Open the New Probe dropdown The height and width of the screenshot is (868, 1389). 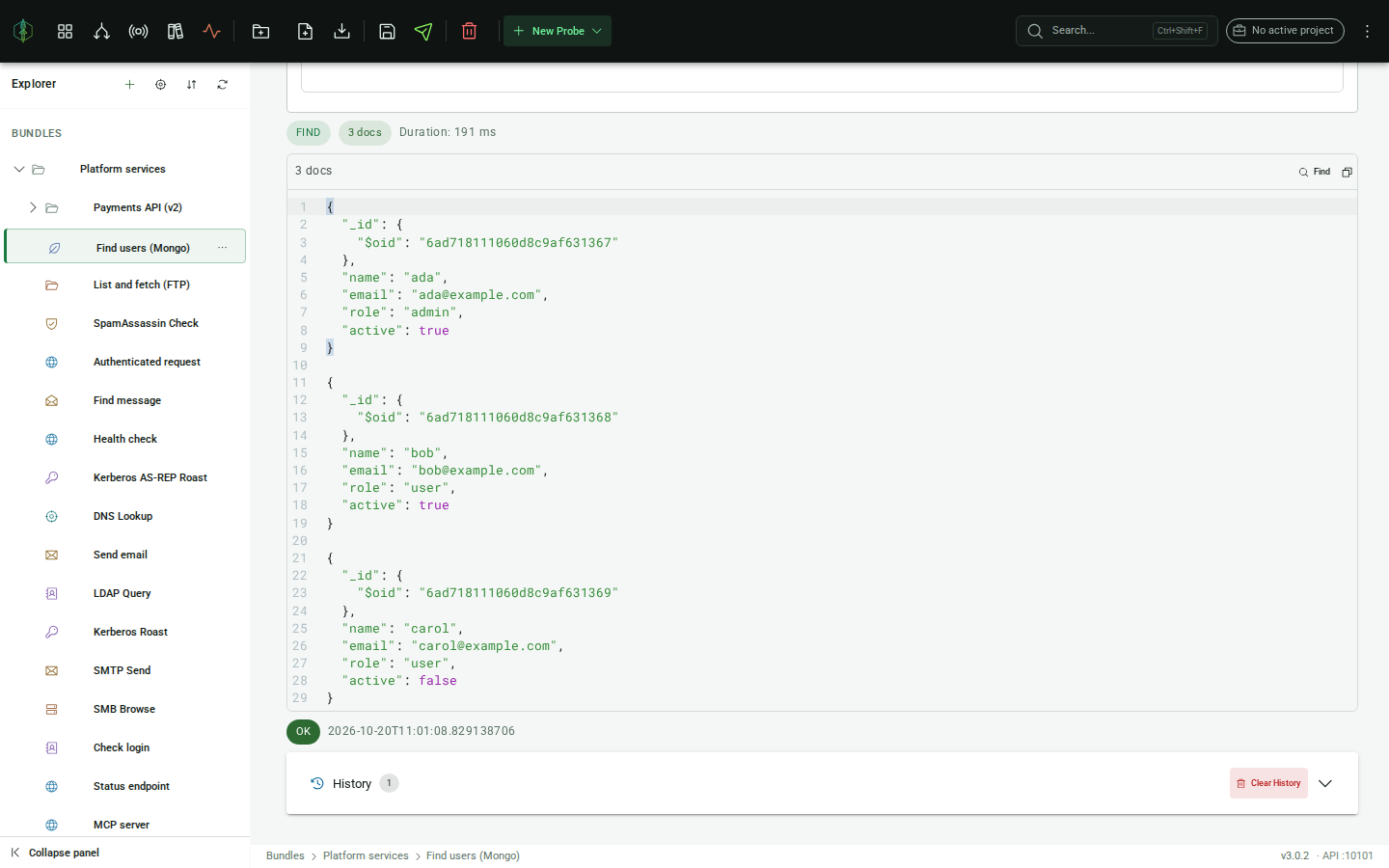[558, 31]
